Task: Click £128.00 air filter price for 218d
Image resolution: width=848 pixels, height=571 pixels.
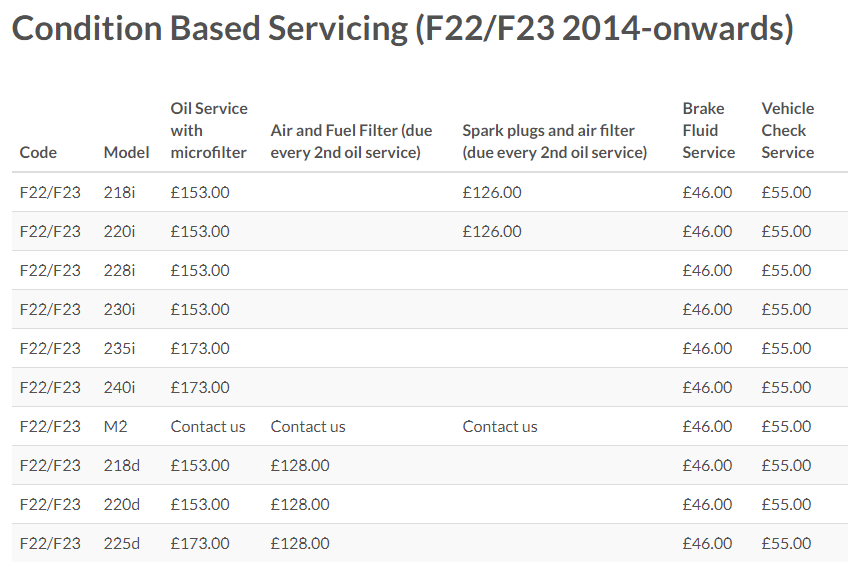Action: tap(300, 466)
